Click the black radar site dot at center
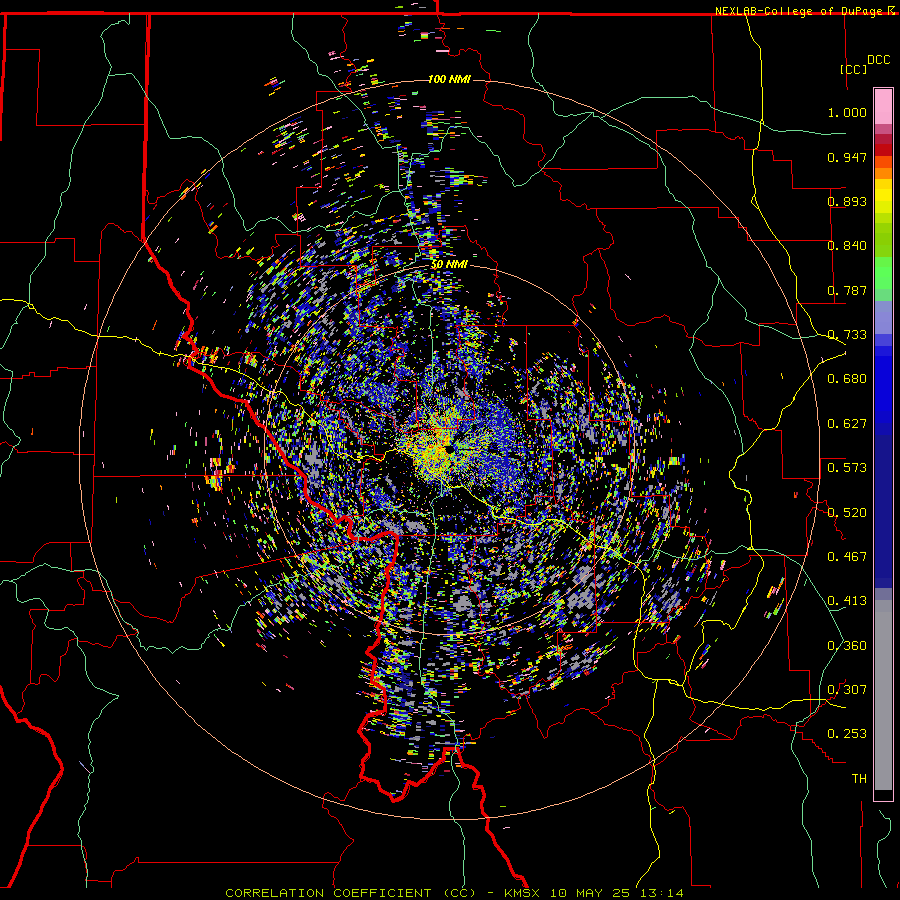900x900 pixels. coord(449,449)
